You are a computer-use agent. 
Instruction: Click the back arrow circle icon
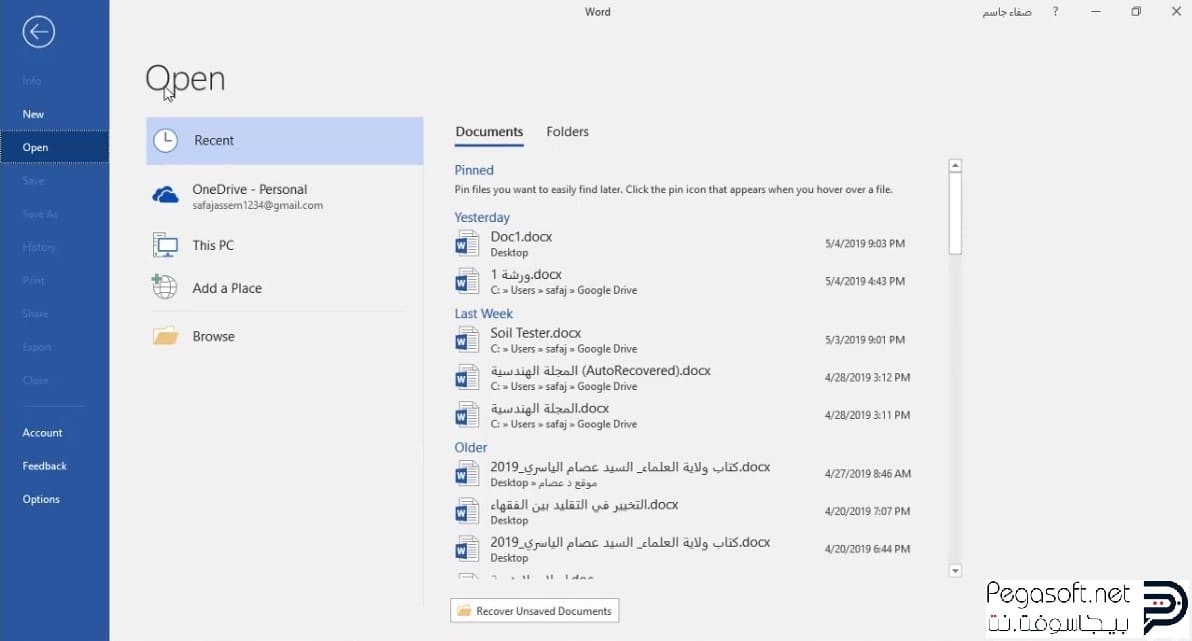tap(39, 32)
